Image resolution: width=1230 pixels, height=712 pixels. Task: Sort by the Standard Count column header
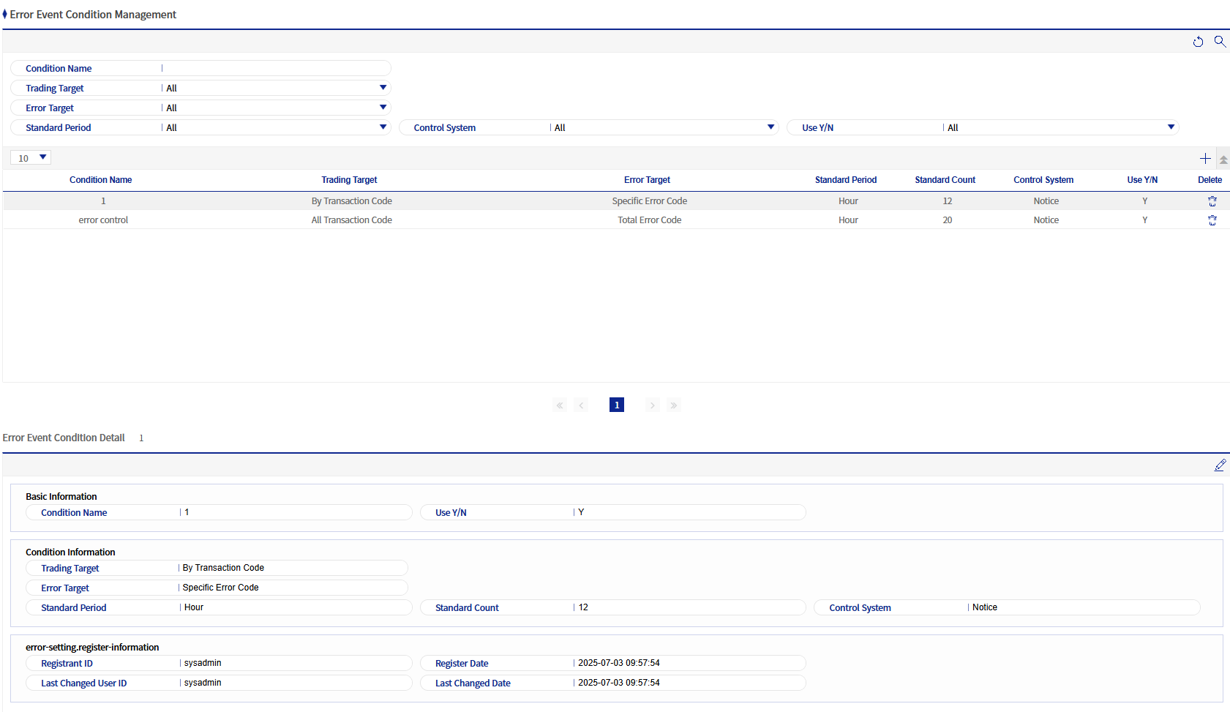(945, 180)
